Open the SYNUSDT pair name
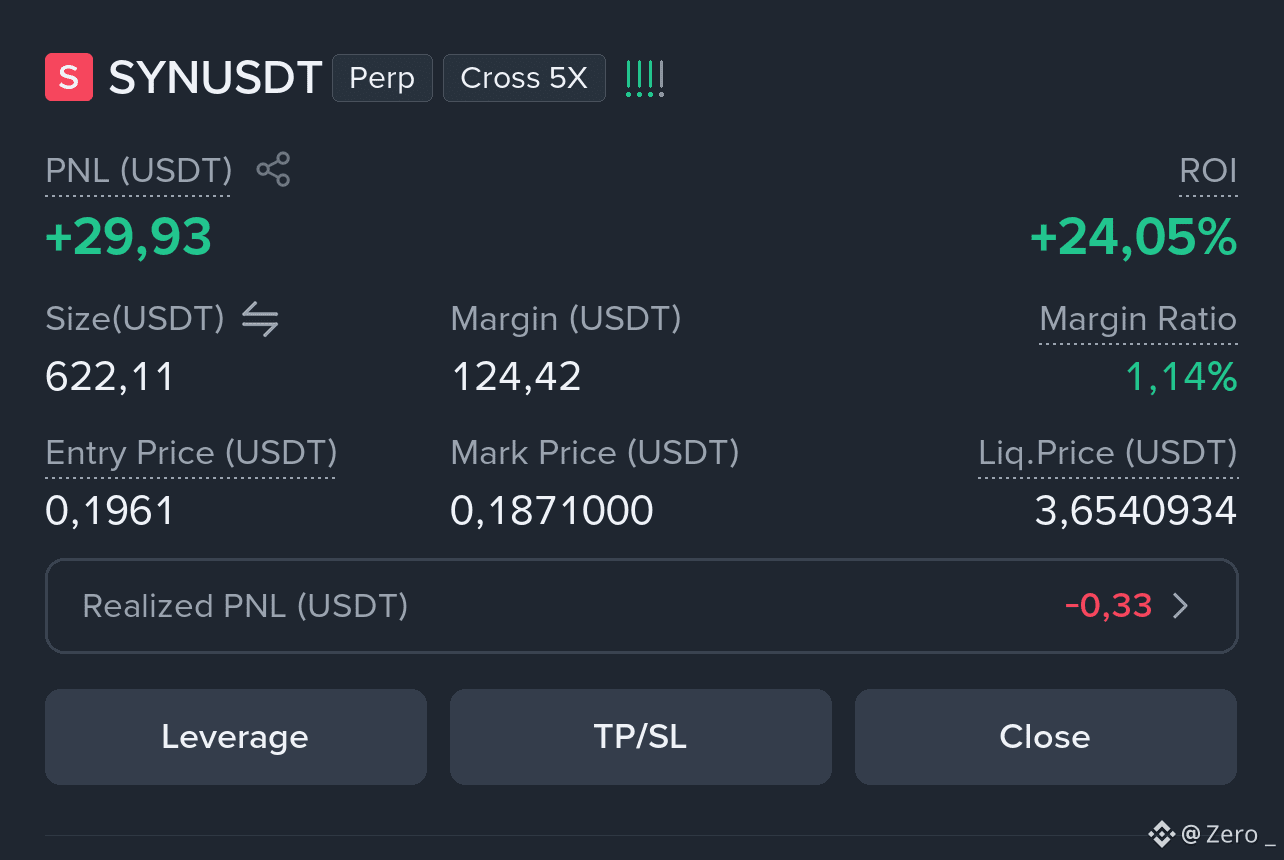 pos(215,78)
